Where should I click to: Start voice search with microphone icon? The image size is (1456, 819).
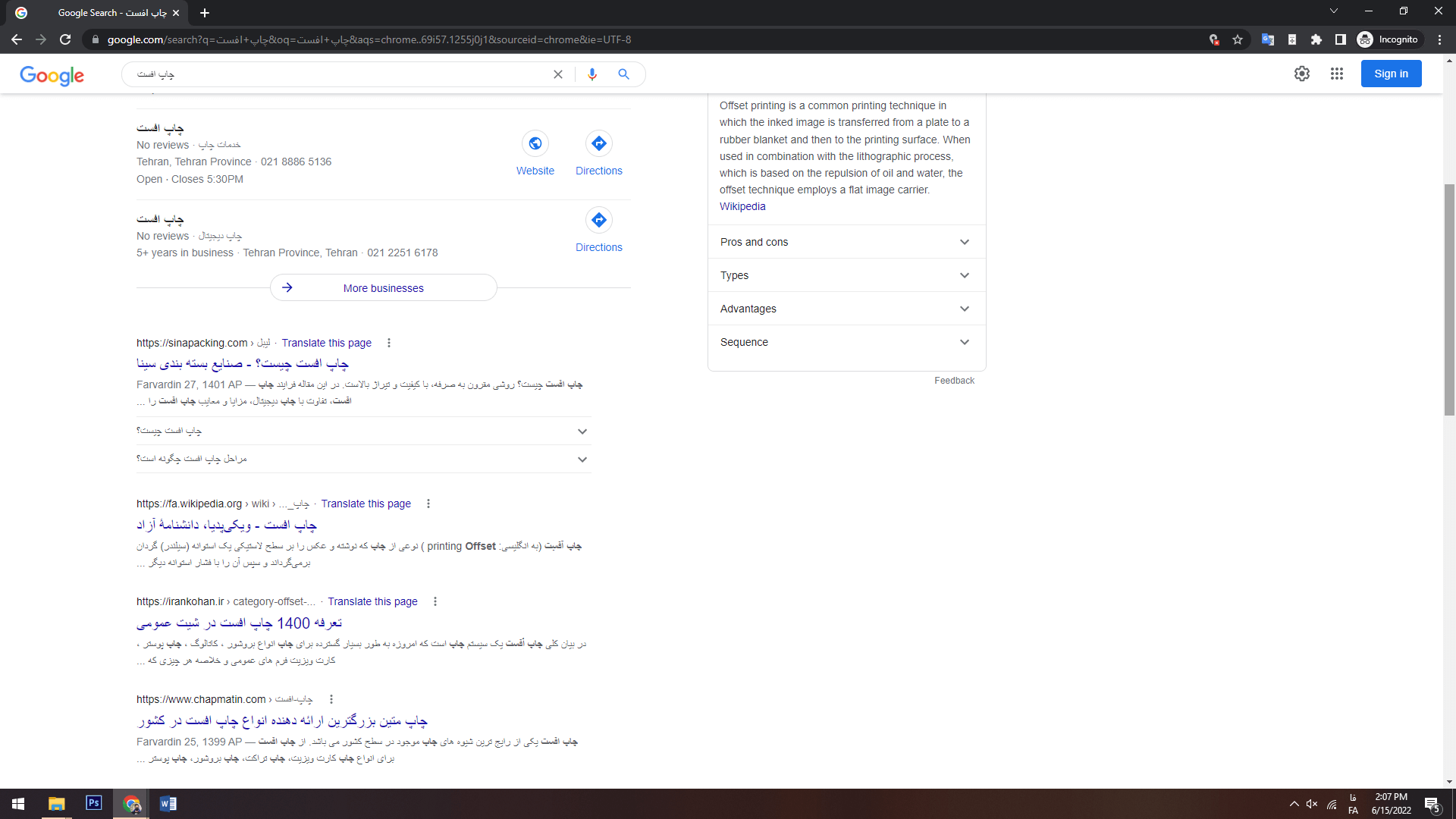click(592, 74)
